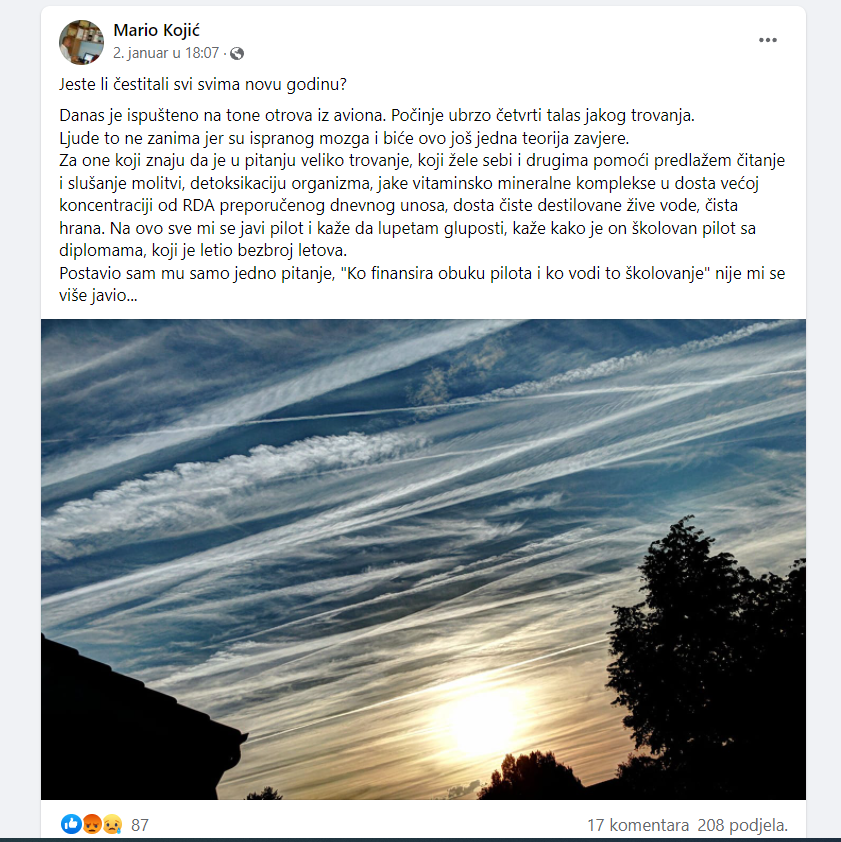Click the sun in the attached sky photo

(481, 721)
